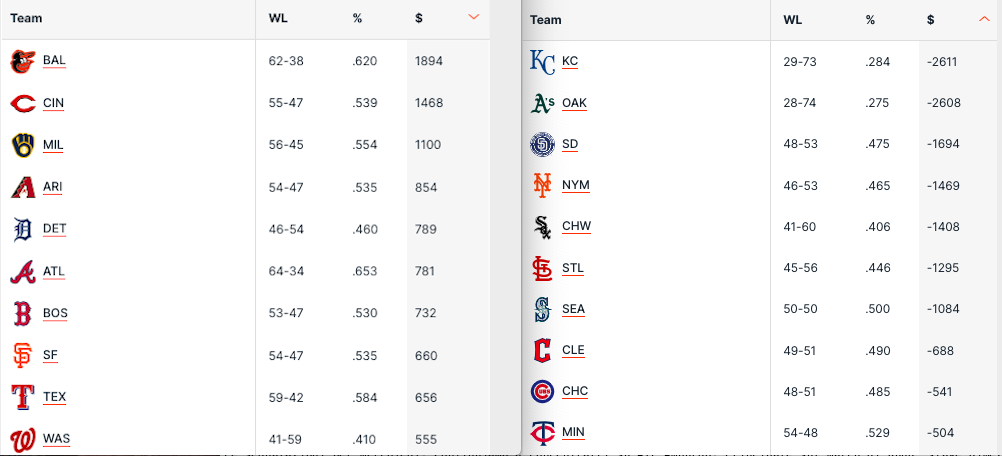
Task: Click the St. Louis Cardinals logo
Action: pos(542,268)
